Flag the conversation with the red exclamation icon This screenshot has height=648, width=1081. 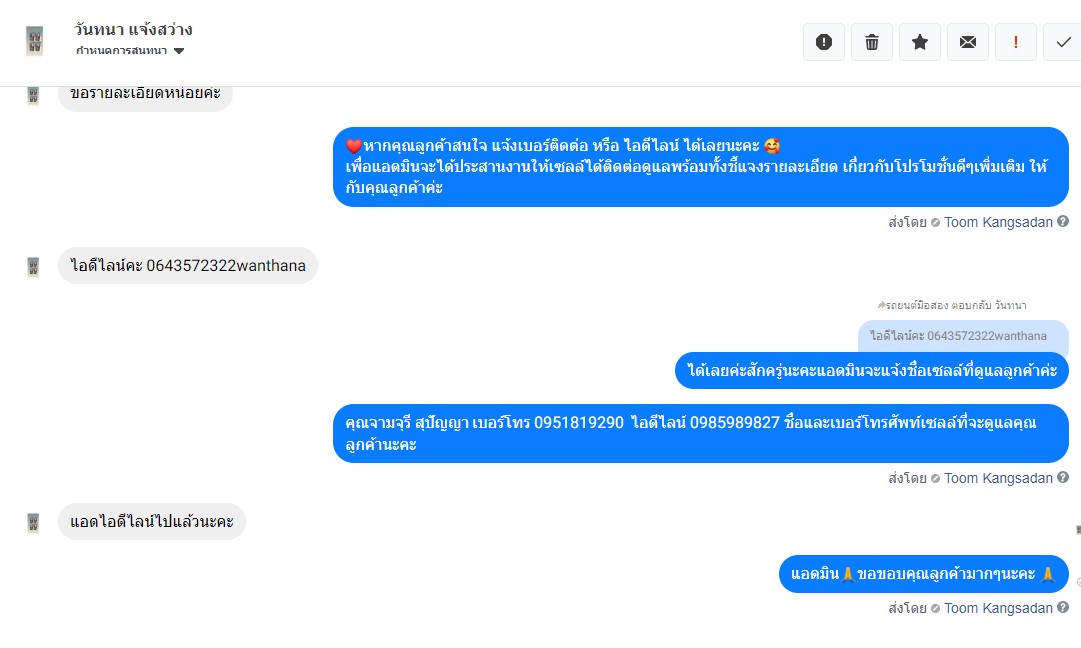[1016, 42]
